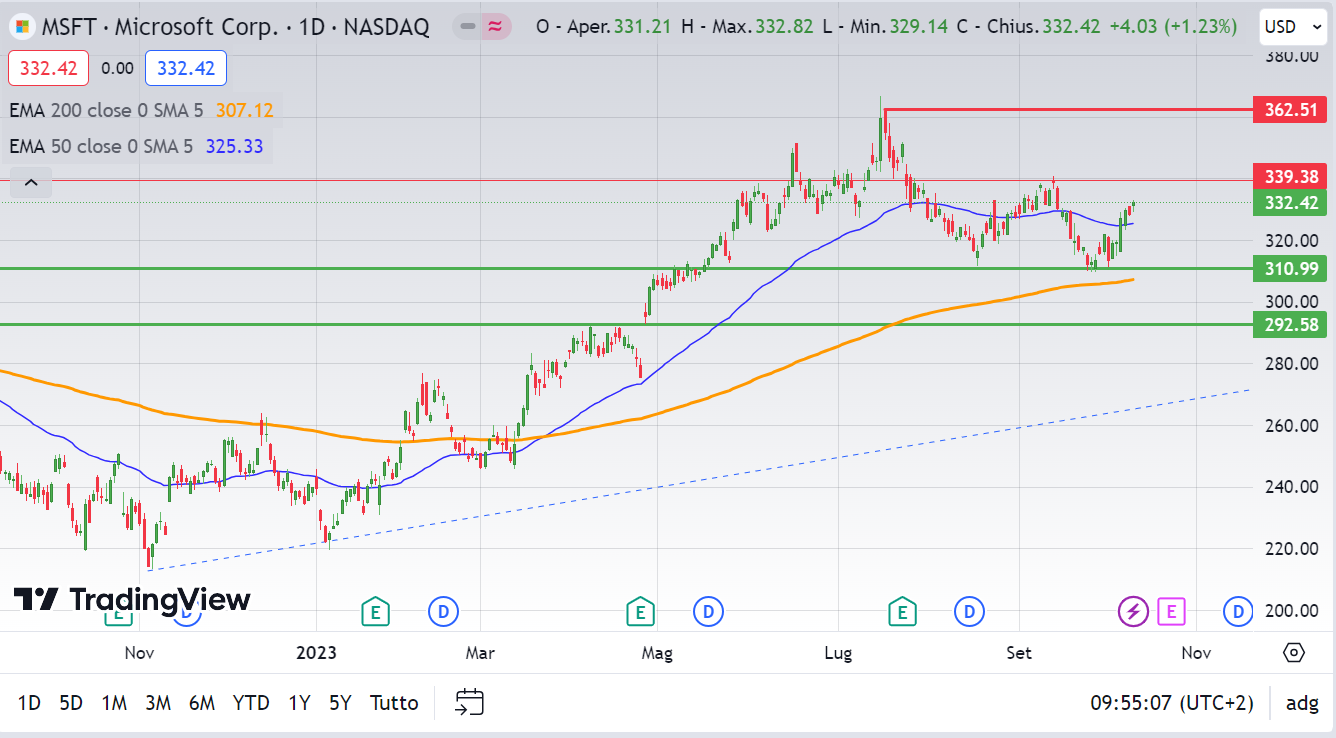
Task: Click the dividend D marker right of Mag
Action: pos(708,610)
